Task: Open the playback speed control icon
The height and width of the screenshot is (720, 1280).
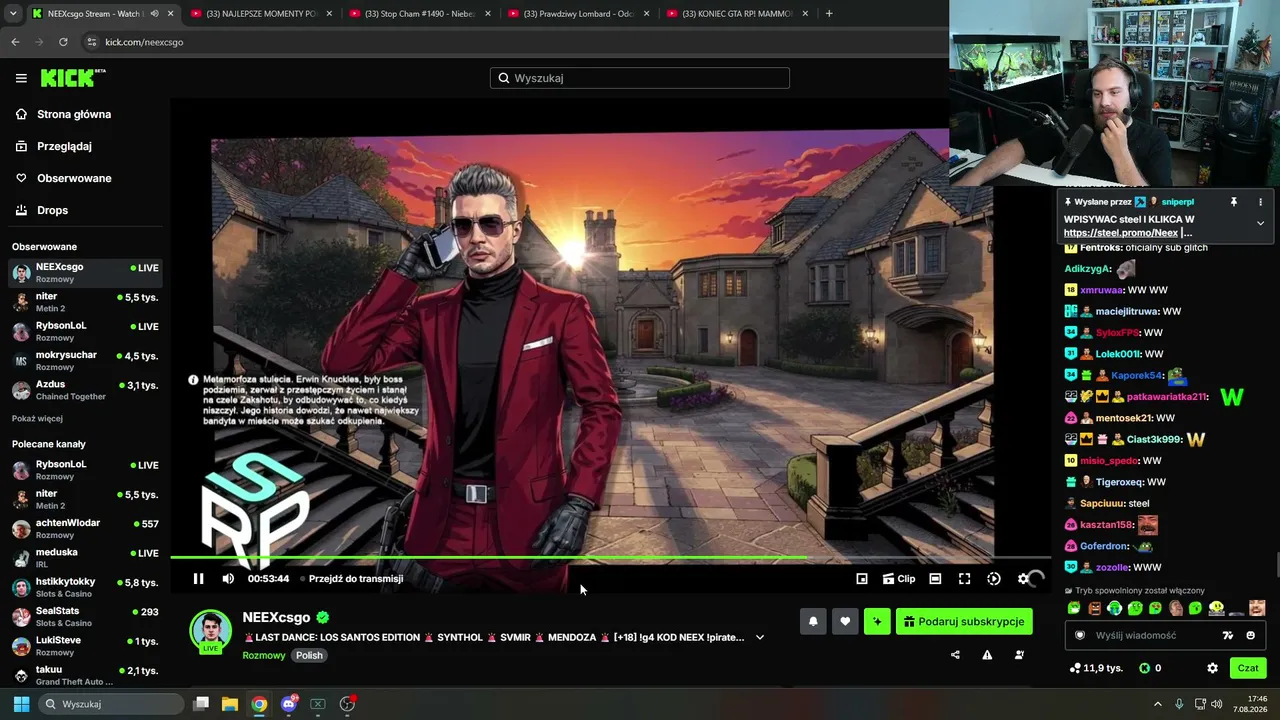Action: coord(994,578)
